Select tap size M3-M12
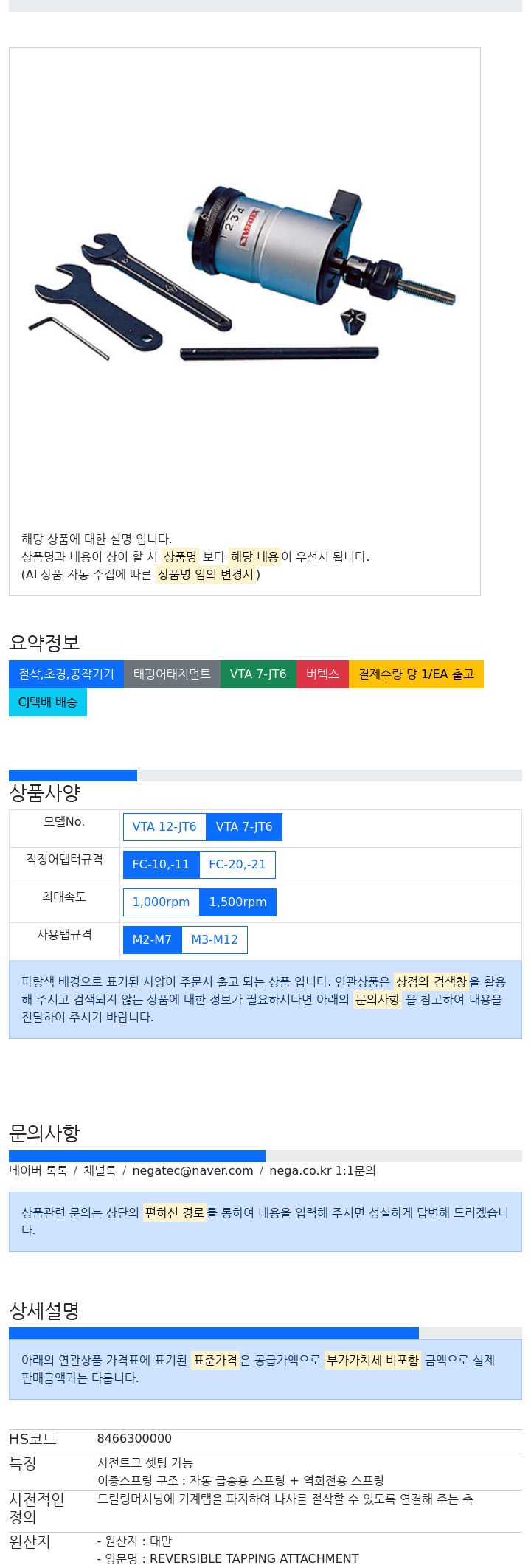The height and width of the screenshot is (1568, 531). 215,940
